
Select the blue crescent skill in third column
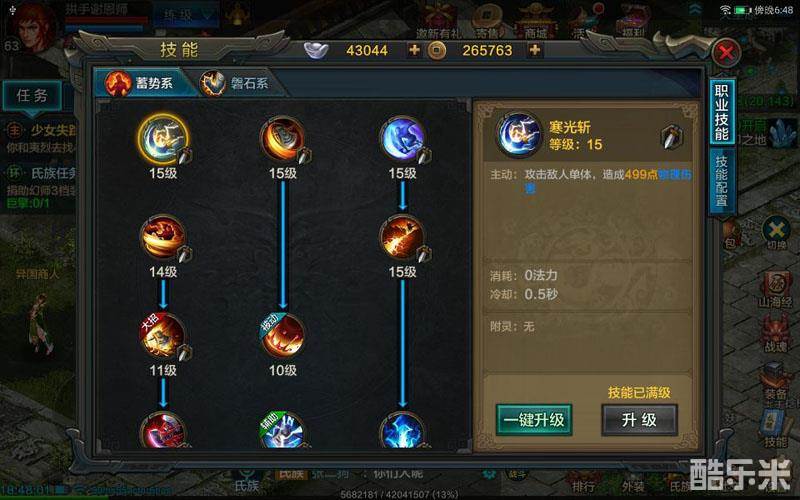tap(403, 139)
